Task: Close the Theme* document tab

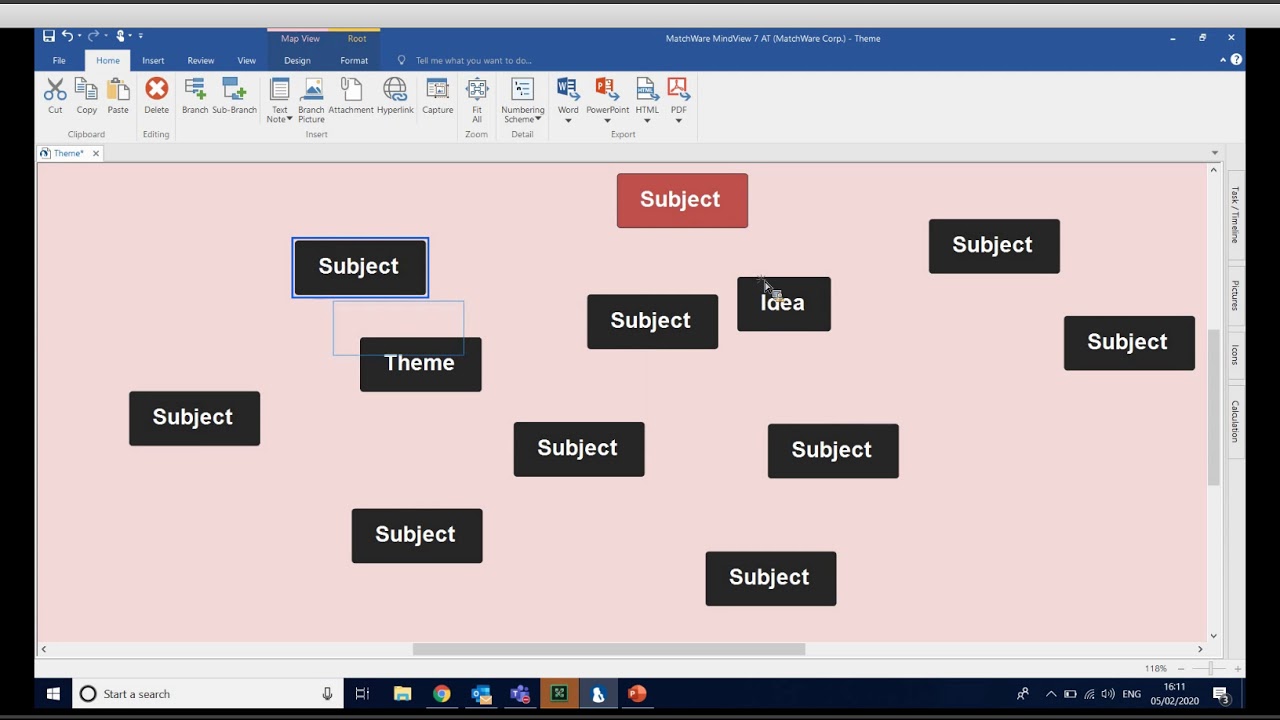Action: 96,153
